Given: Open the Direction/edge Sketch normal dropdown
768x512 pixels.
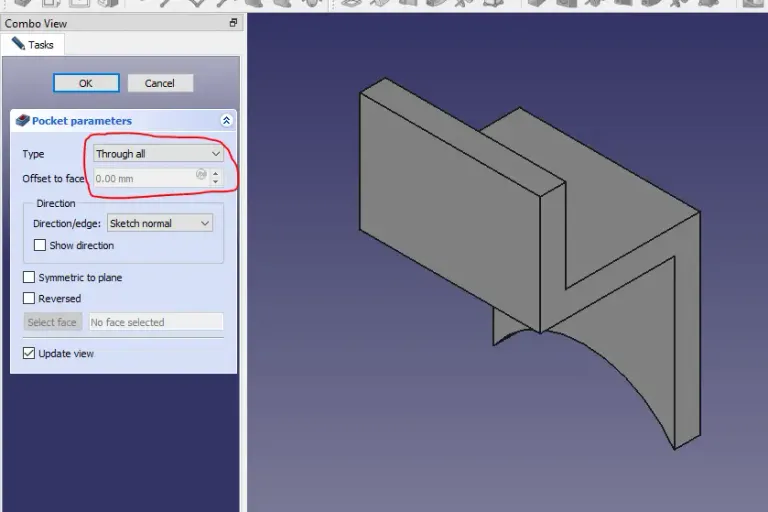Looking at the screenshot, I should (160, 224).
